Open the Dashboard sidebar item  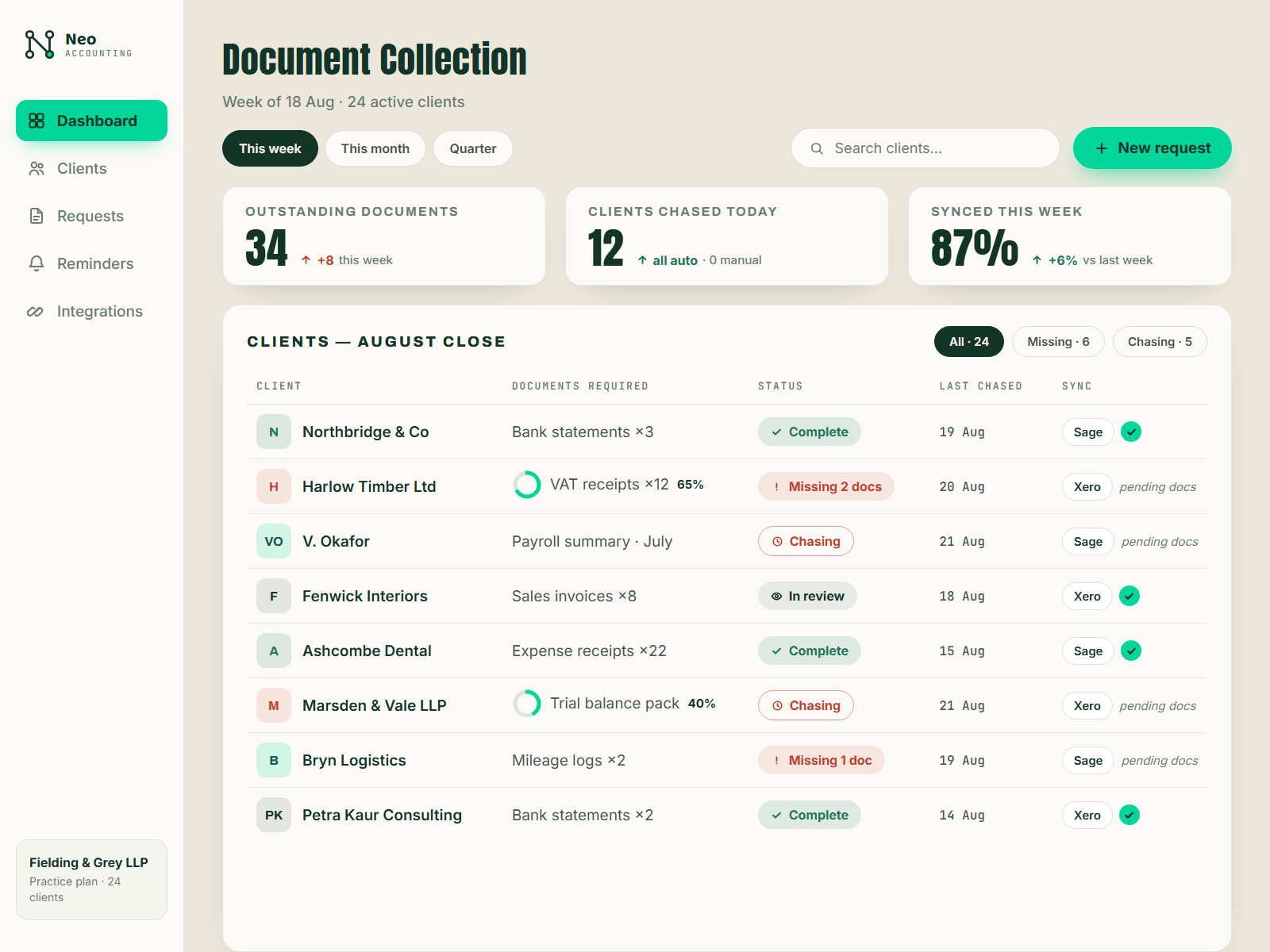coord(91,121)
